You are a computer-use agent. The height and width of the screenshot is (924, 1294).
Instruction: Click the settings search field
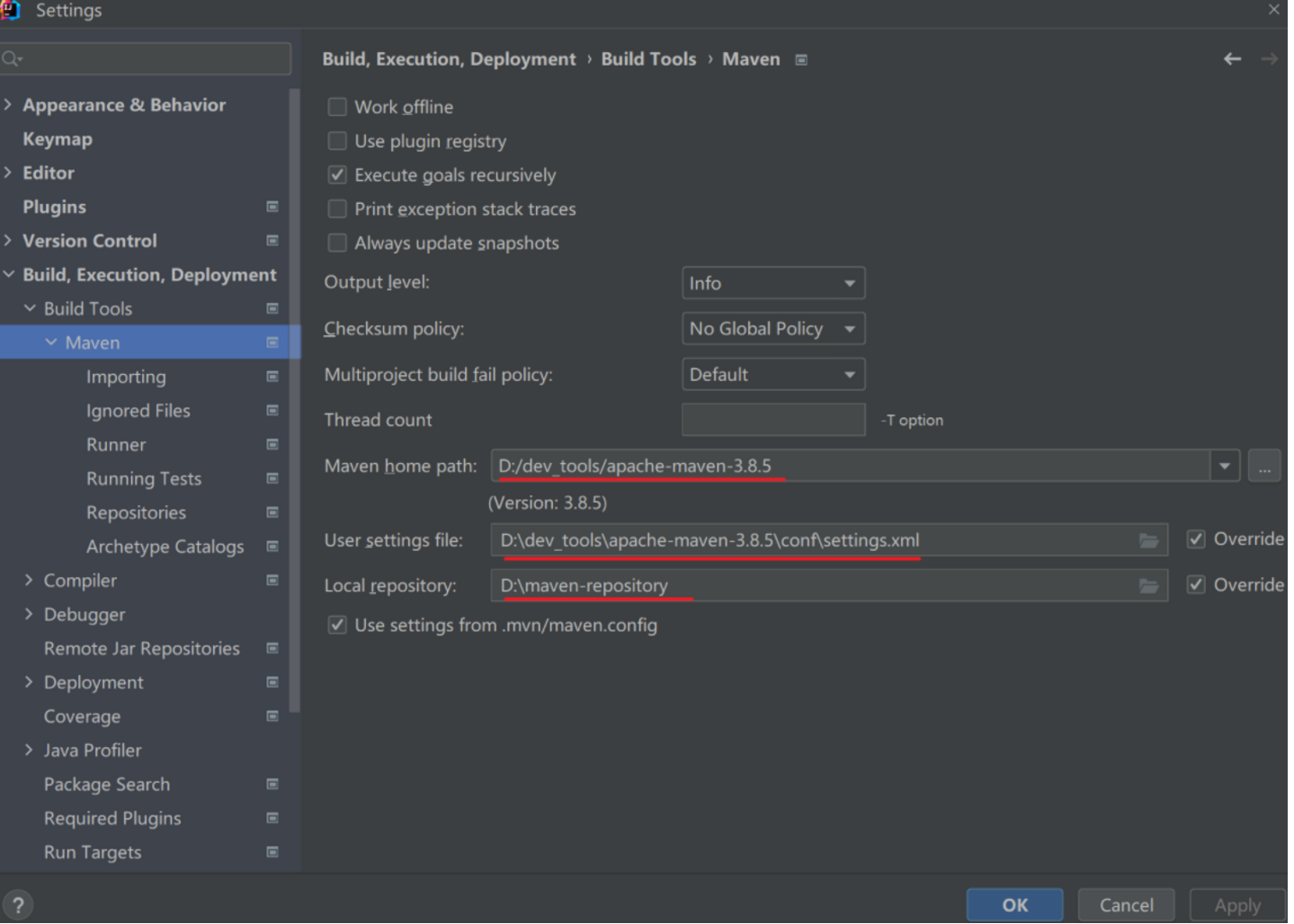(146, 59)
